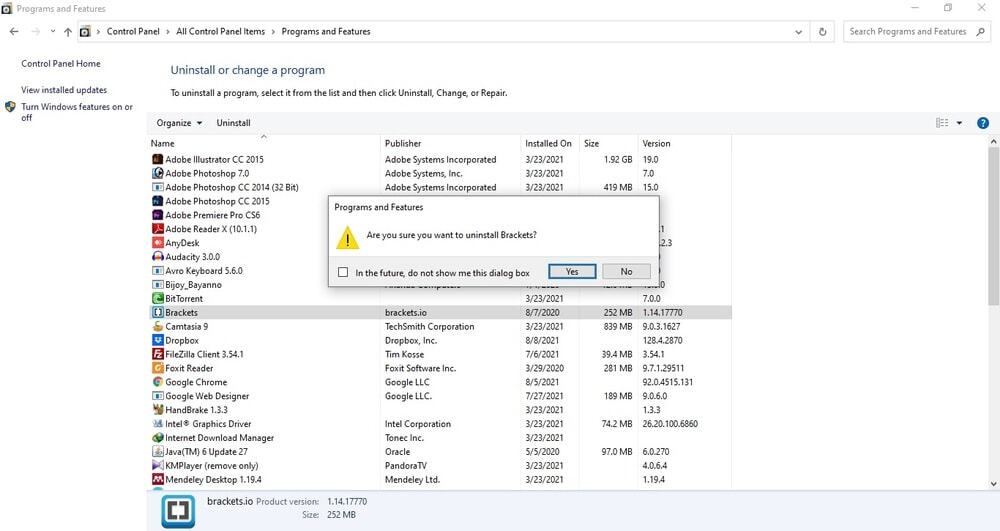Viewport: 1000px width, 531px height.
Task: Sort by the Publisher column header
Action: click(451, 143)
